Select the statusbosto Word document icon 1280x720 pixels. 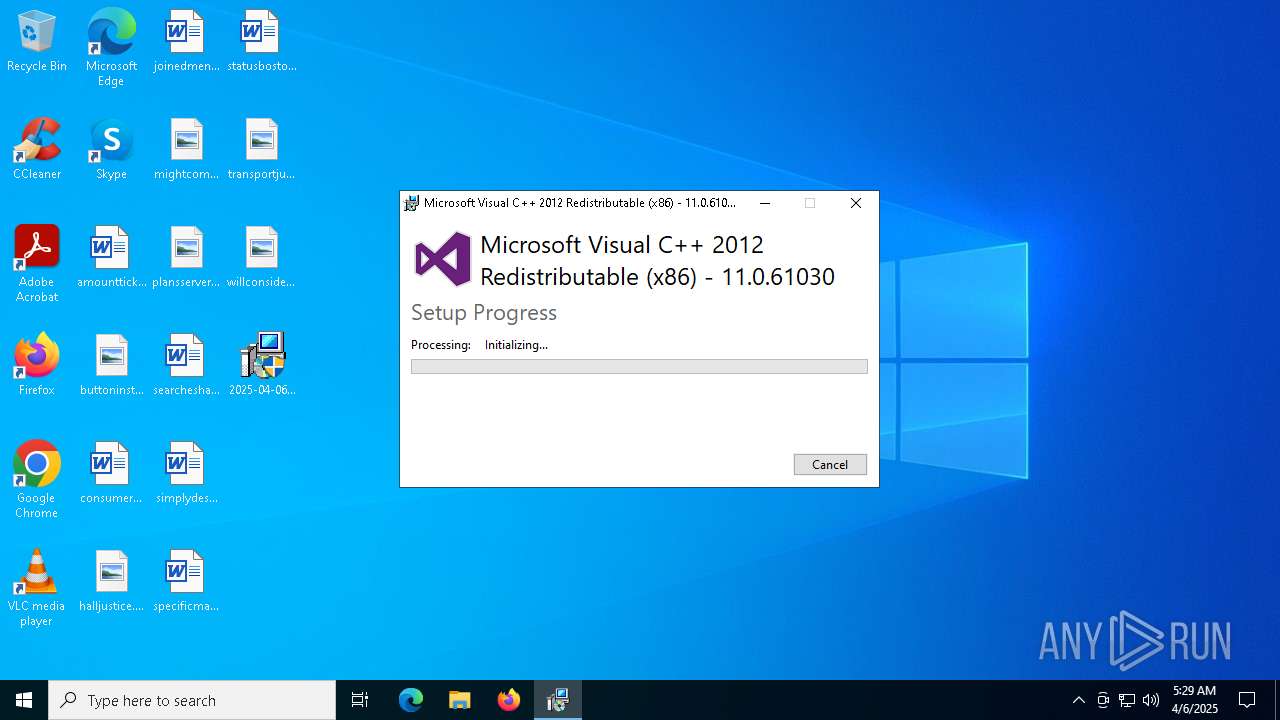[261, 42]
